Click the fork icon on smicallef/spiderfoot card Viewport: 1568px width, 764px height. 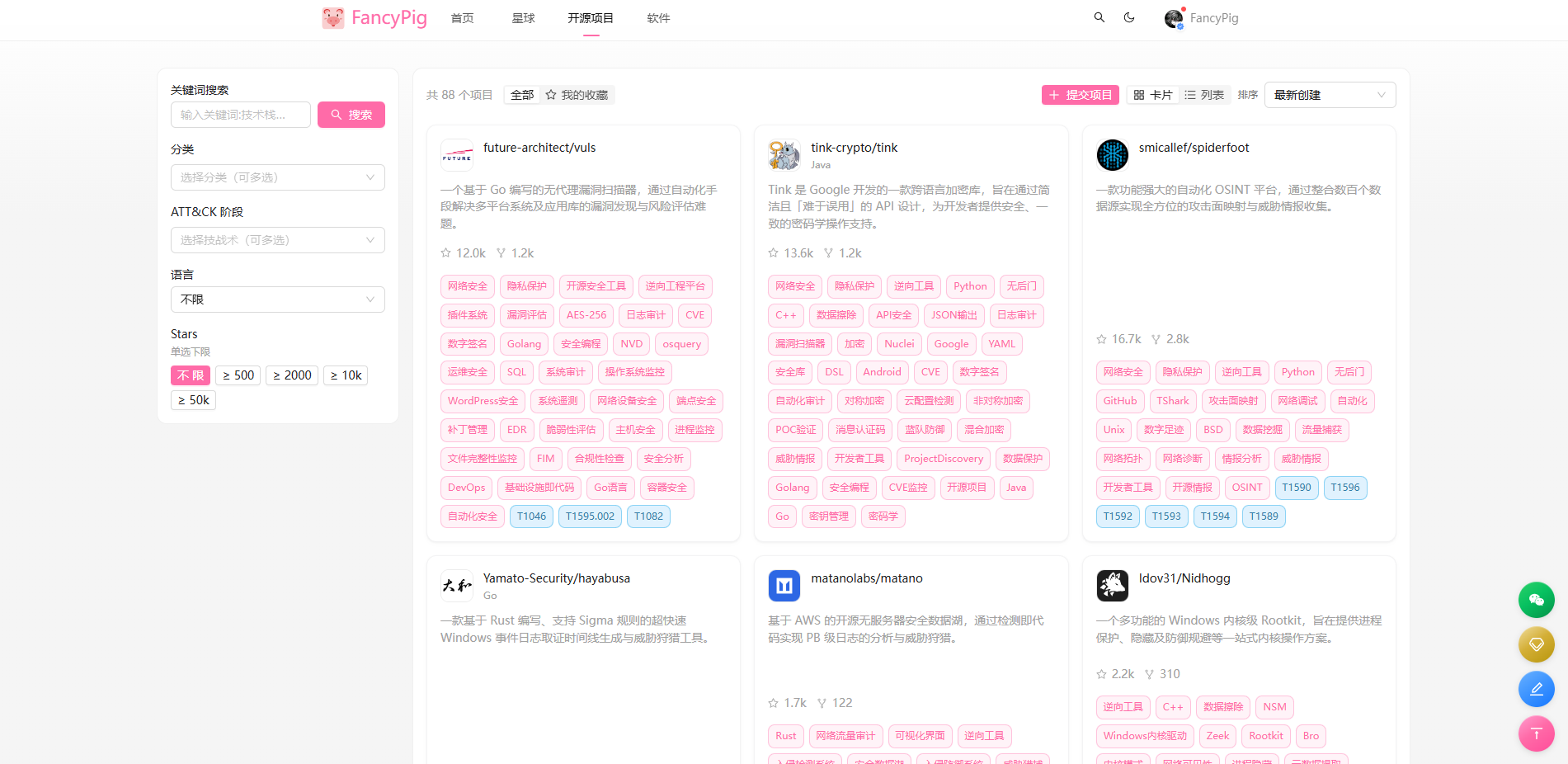coord(1156,339)
